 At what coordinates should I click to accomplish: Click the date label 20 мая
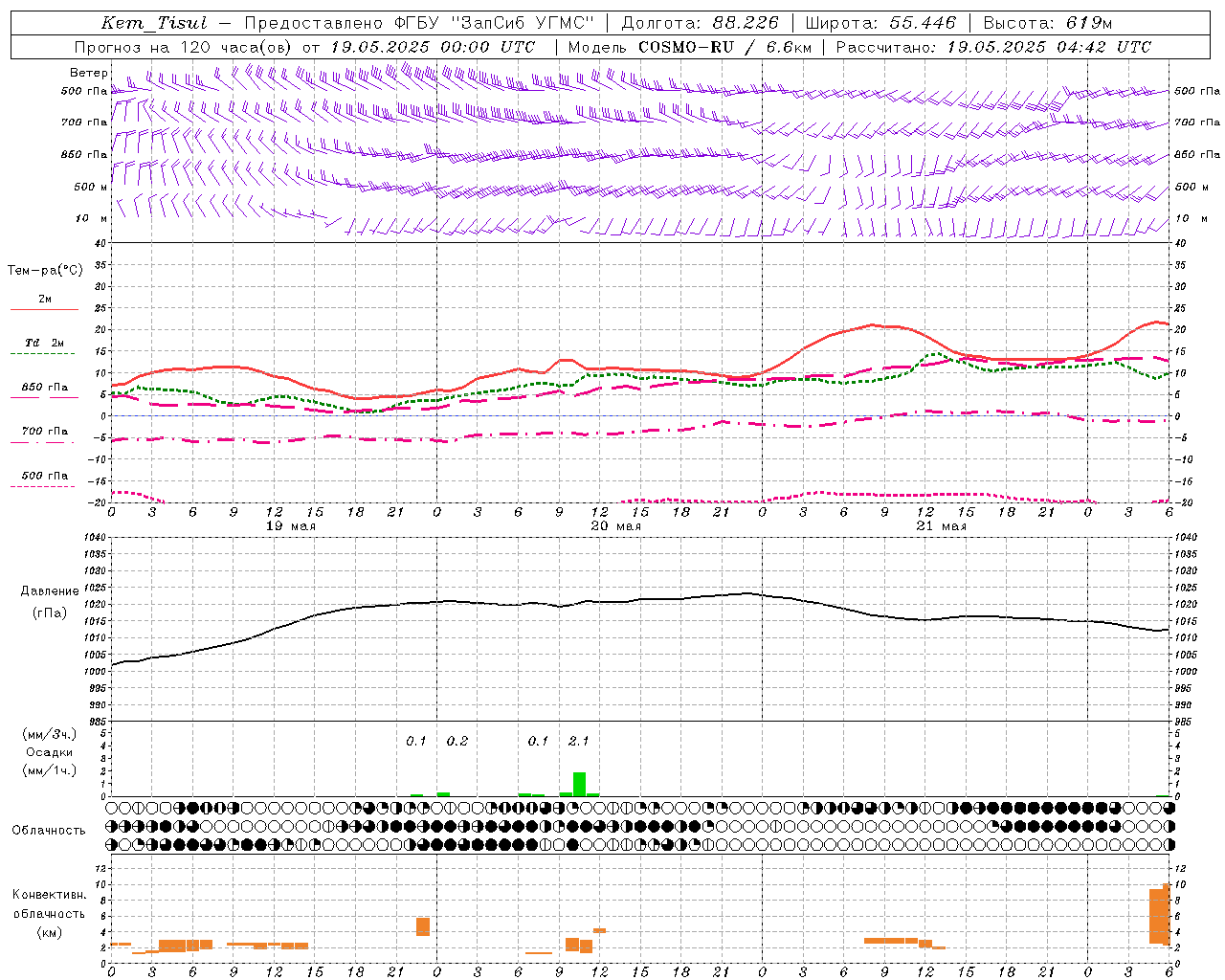[x=615, y=526]
